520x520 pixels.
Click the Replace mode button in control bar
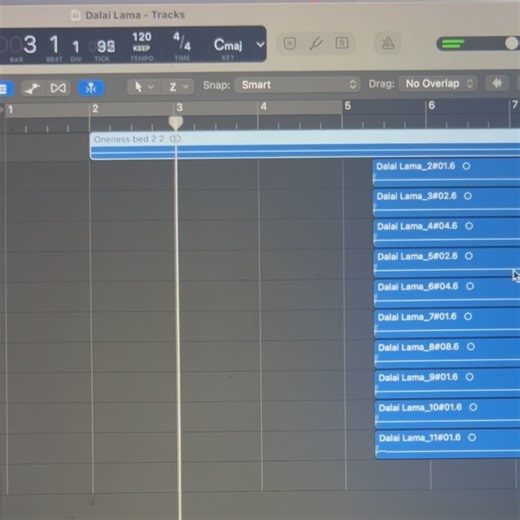289,43
